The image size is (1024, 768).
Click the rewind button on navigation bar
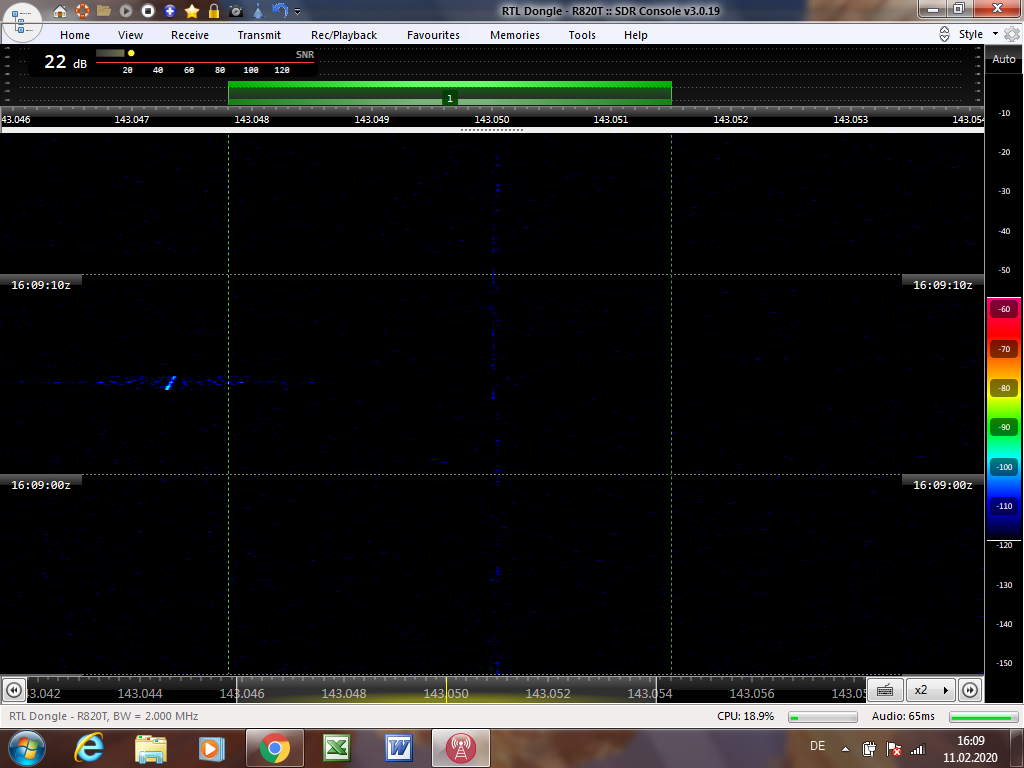coord(14,690)
